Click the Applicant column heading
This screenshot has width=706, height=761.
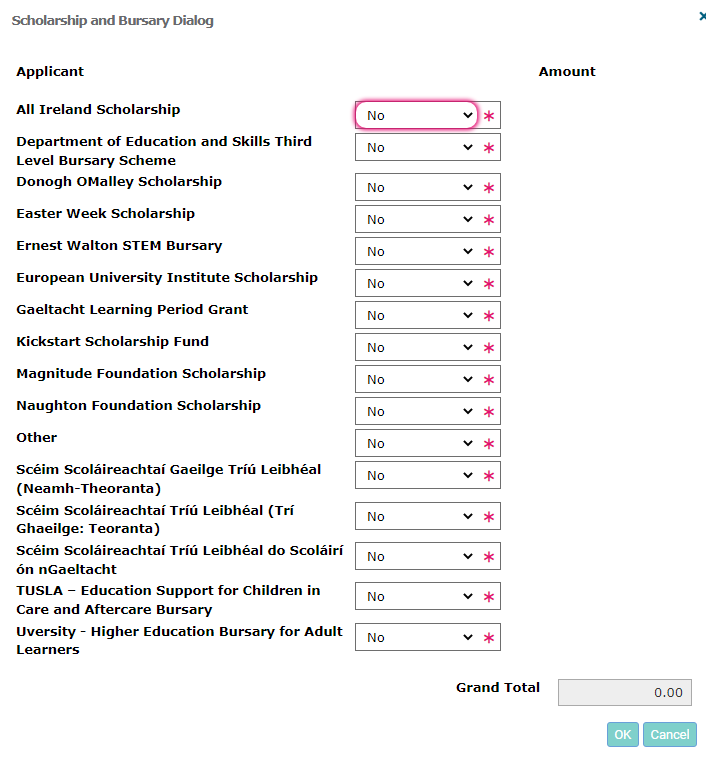tap(50, 72)
